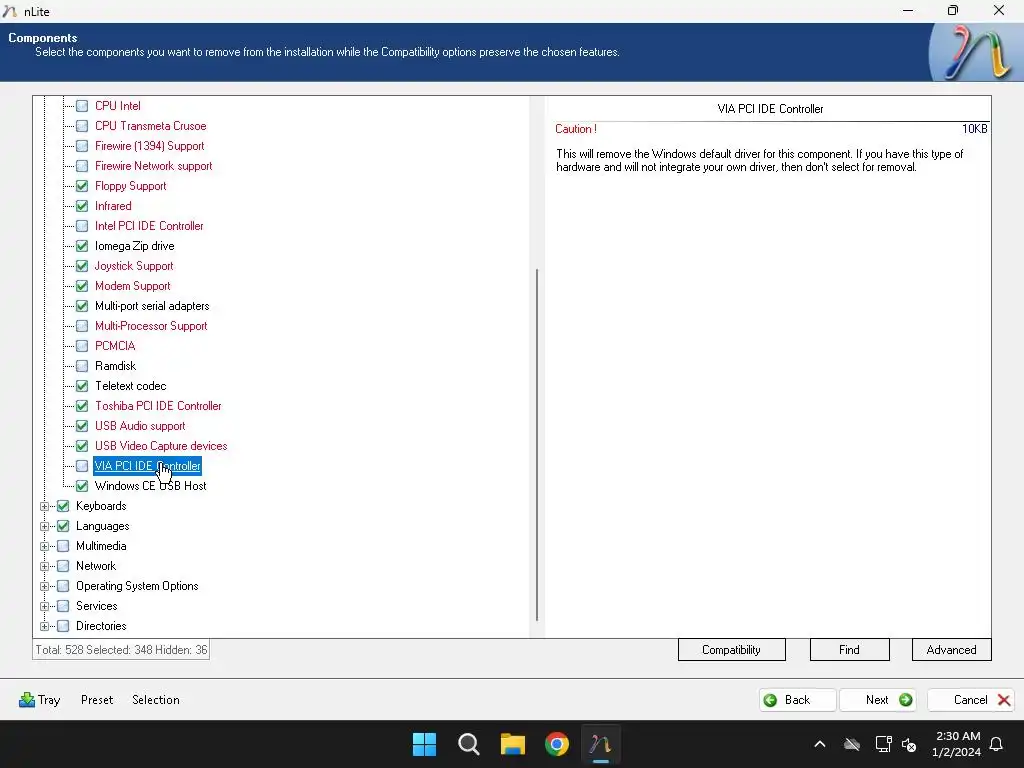Launch Google Chrome from the taskbar
Image resolution: width=1024 pixels, height=768 pixels.
(557, 744)
